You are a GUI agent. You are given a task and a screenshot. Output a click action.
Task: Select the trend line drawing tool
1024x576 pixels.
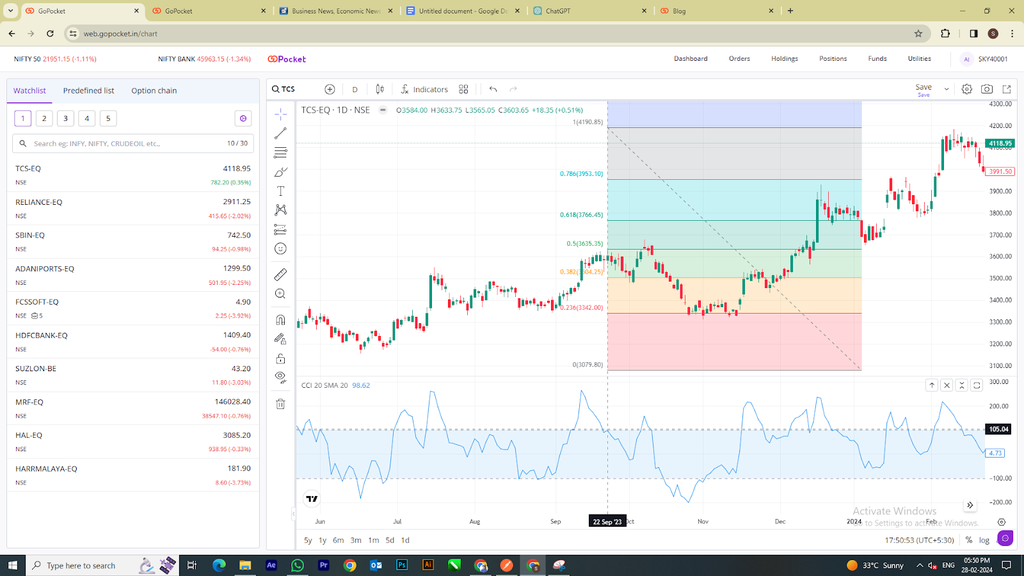[x=280, y=133]
